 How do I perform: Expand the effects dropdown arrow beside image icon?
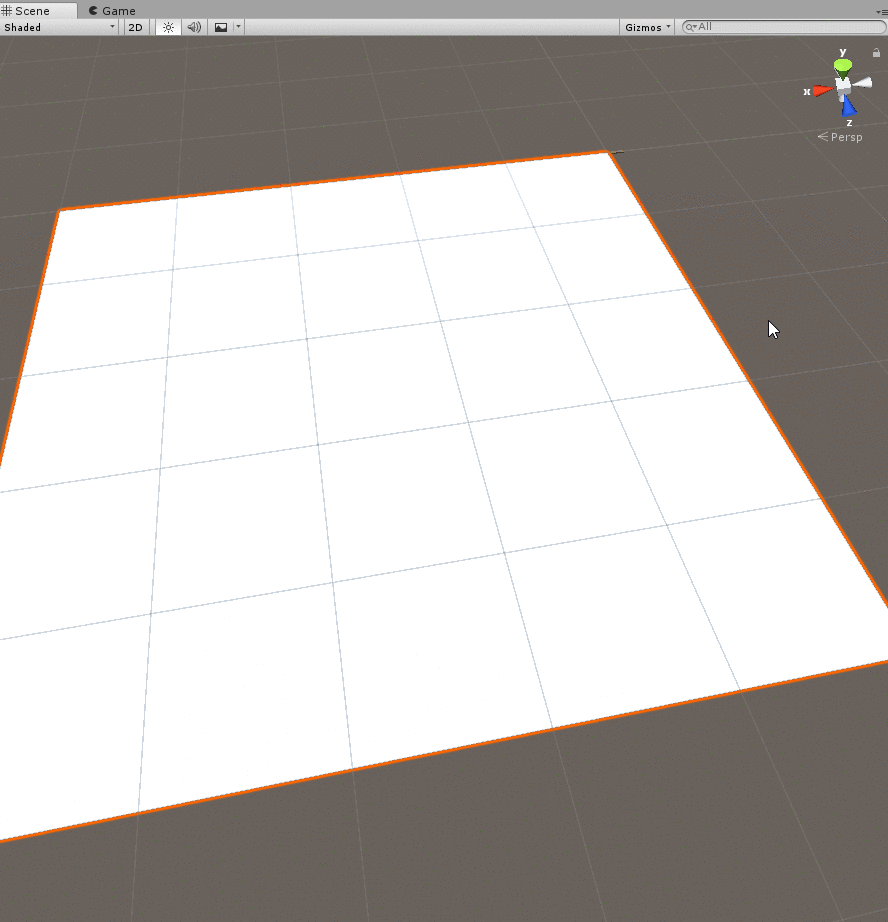(238, 27)
